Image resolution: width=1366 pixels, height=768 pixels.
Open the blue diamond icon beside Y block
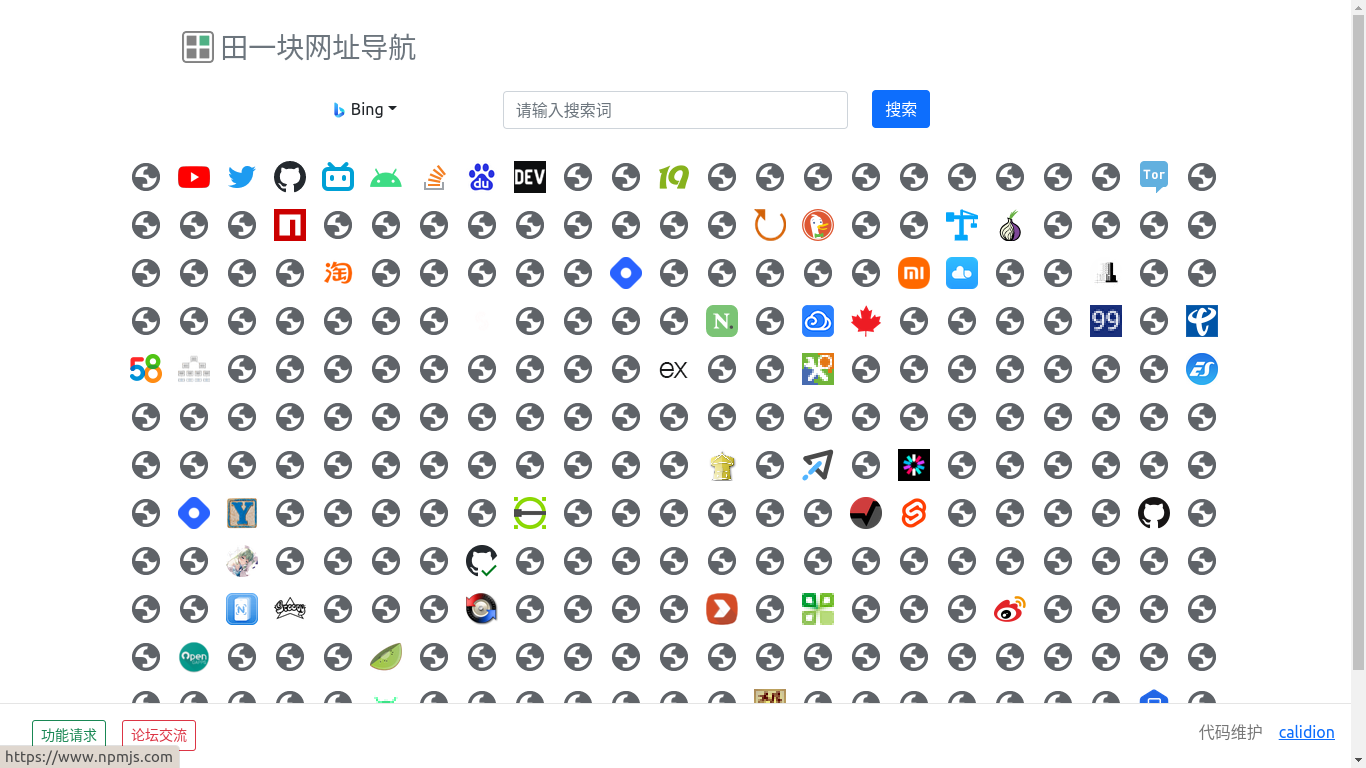click(194, 513)
